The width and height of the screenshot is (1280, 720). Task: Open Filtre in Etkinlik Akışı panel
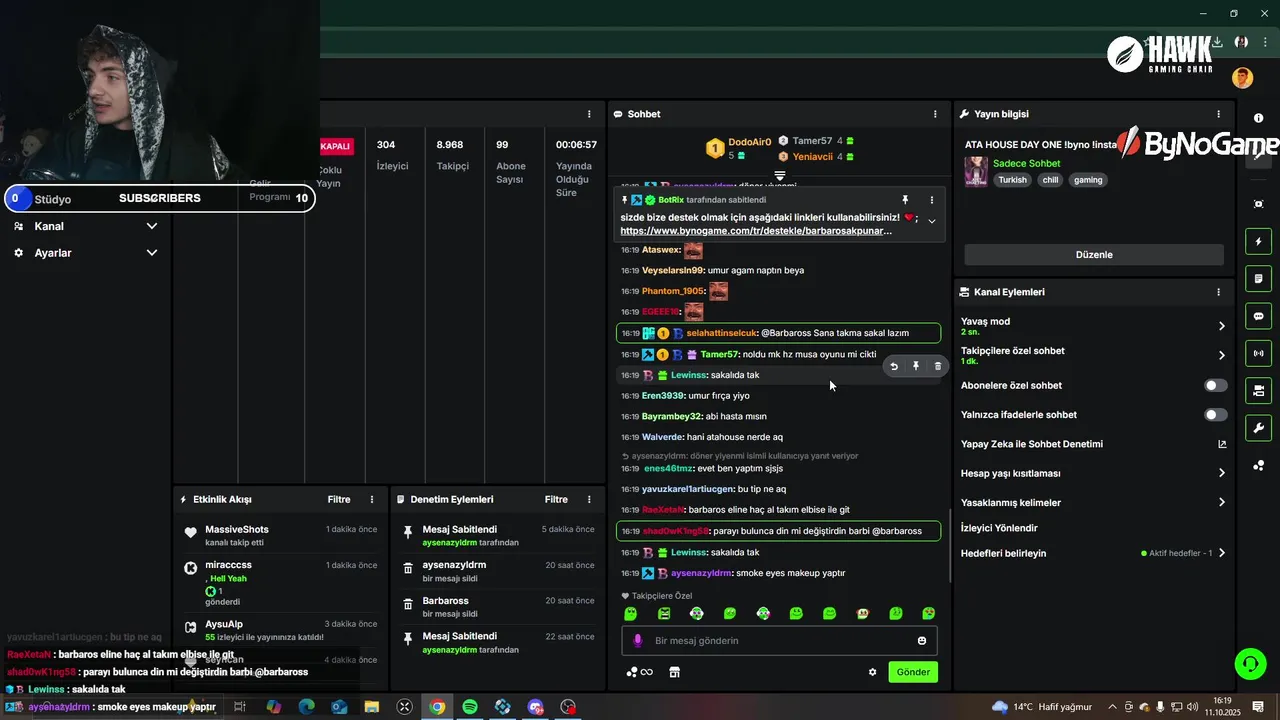click(x=339, y=499)
